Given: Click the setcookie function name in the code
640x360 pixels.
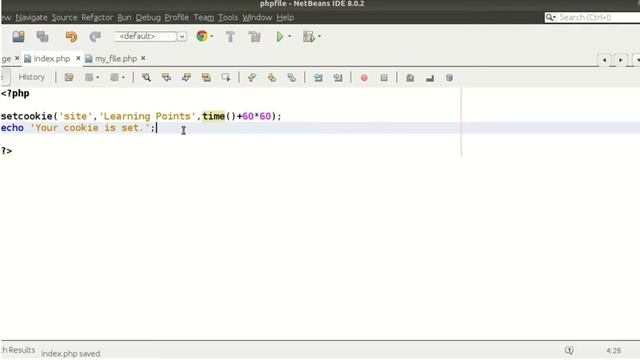Looking at the screenshot, I should point(27,116).
